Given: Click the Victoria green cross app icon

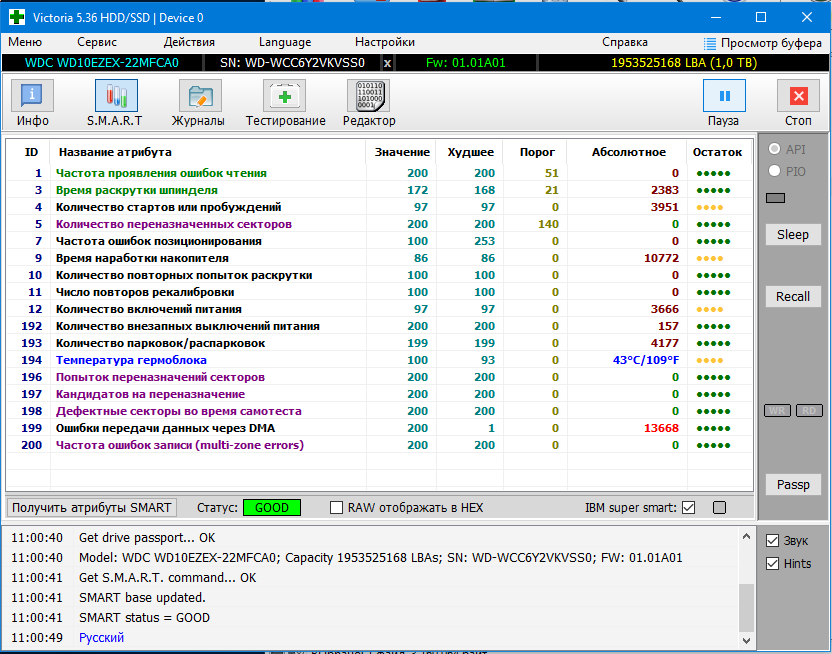Looking at the screenshot, I should click(16, 18).
